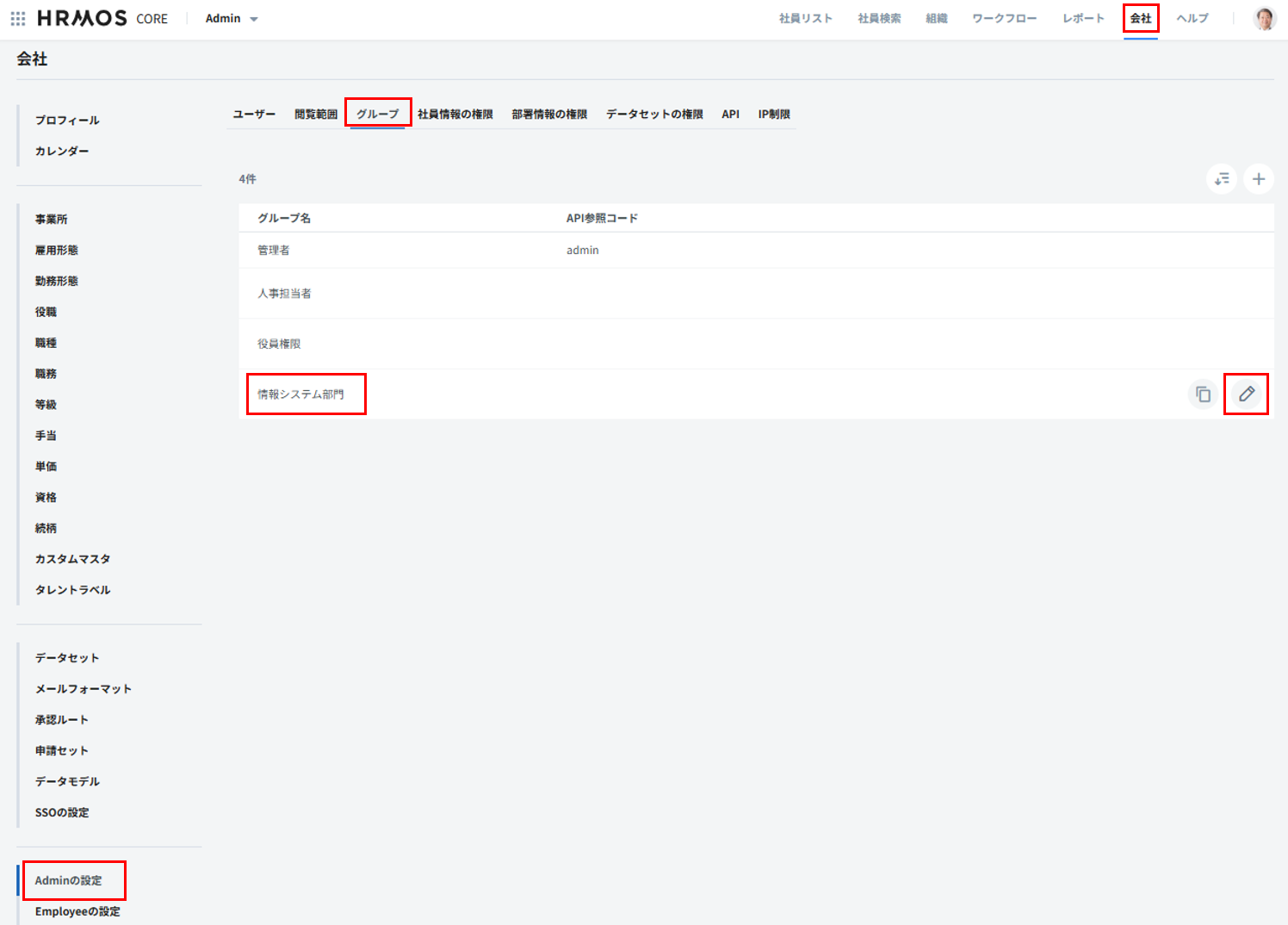Select Employeeの設定 in the sidebar
This screenshot has height=925, width=1288.
click(77, 911)
